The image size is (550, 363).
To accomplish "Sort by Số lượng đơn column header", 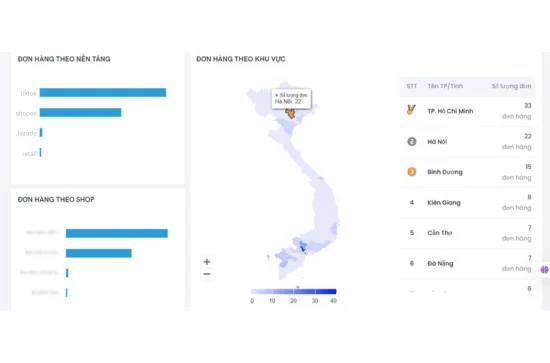I will pyautogui.click(x=511, y=86).
